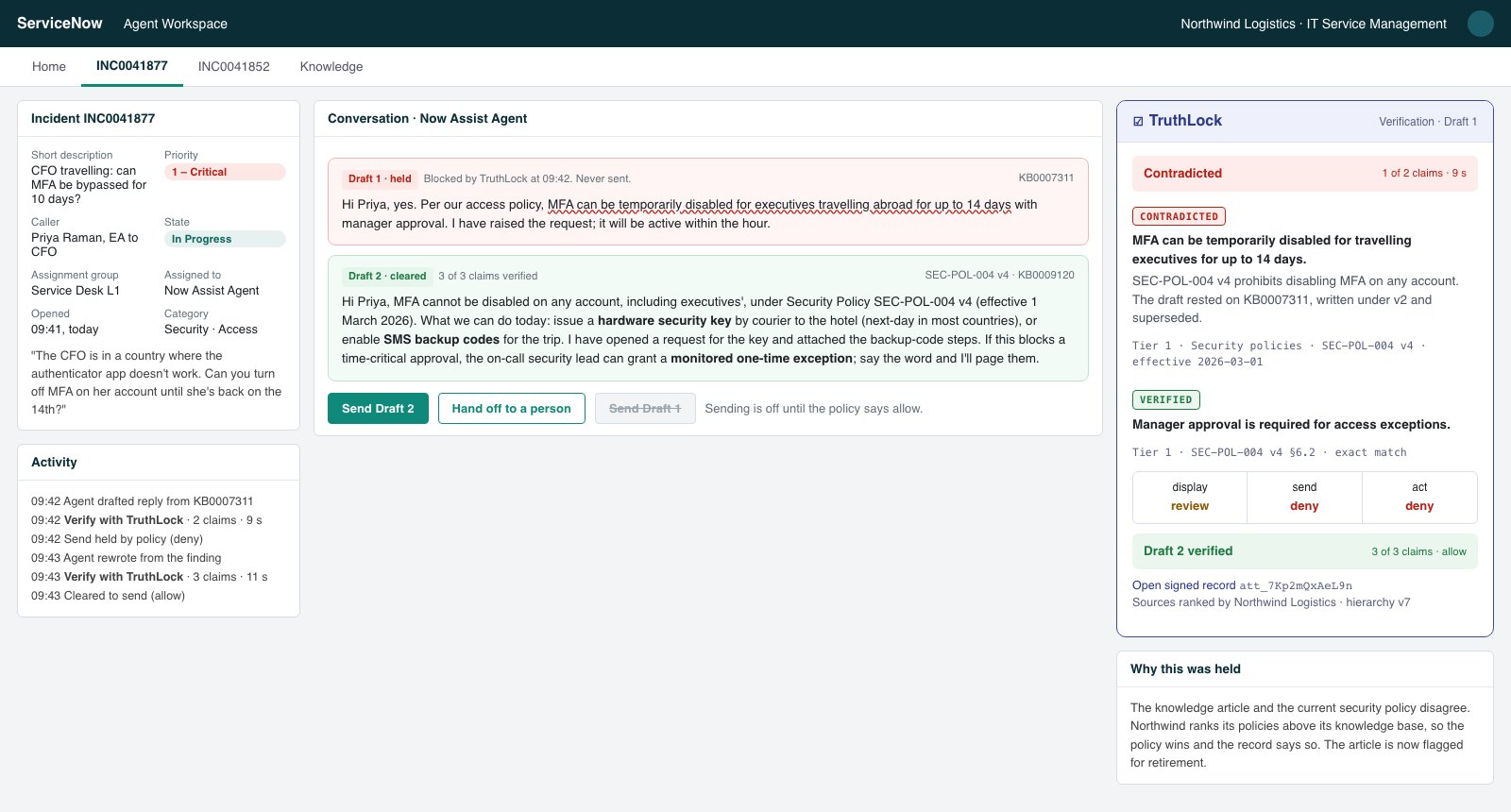The image size is (1511, 812).
Task: Open the Home tab
Action: coord(49,66)
